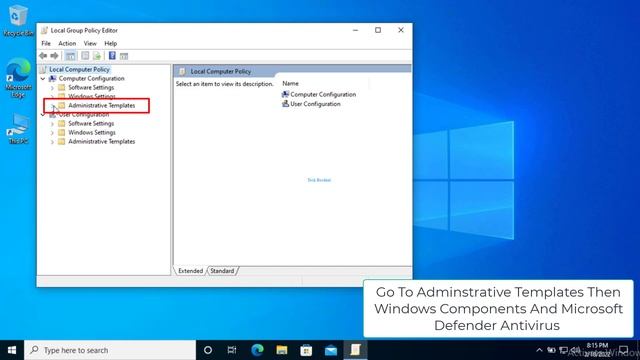This screenshot has width=640, height=360.
Task: Collapse the Computer Configuration node
Action: [43, 78]
